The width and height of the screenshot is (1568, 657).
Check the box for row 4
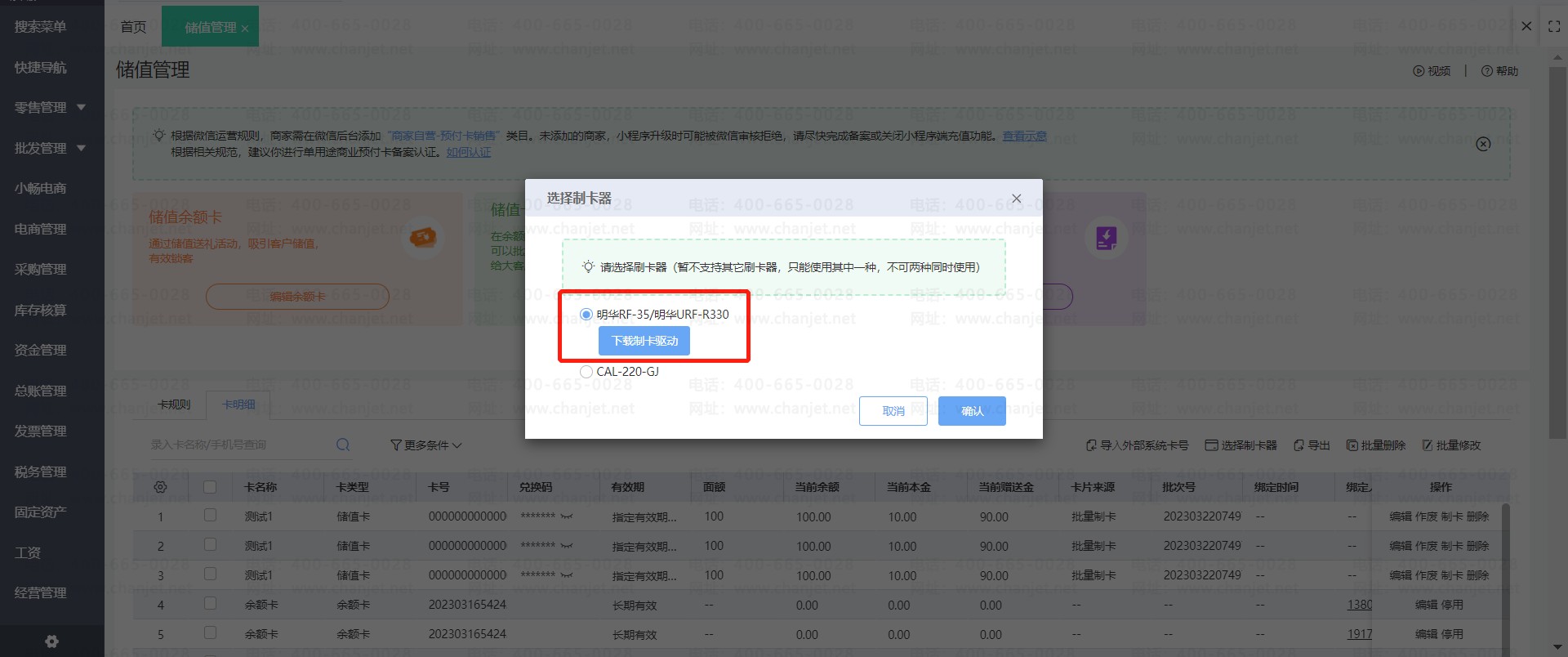210,604
